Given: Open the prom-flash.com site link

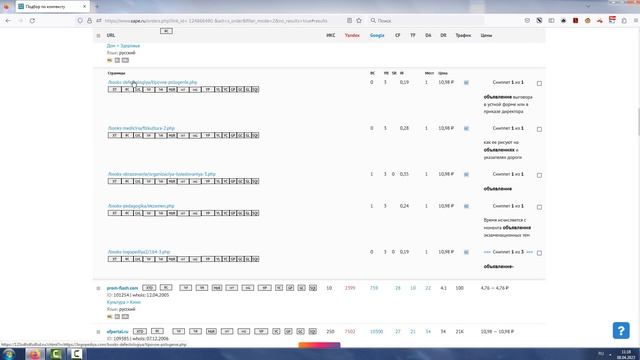Looking at the screenshot, I should point(122,288).
